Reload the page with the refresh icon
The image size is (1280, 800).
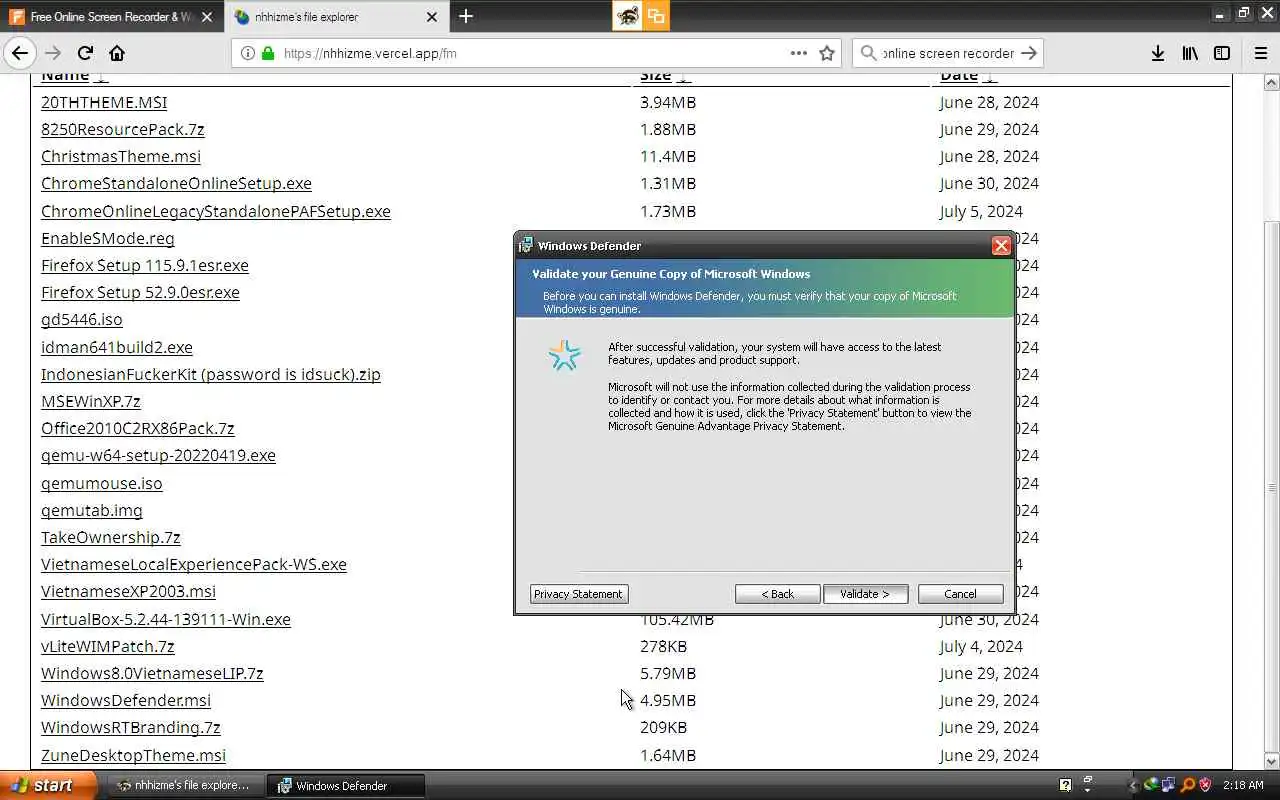[x=85, y=53]
